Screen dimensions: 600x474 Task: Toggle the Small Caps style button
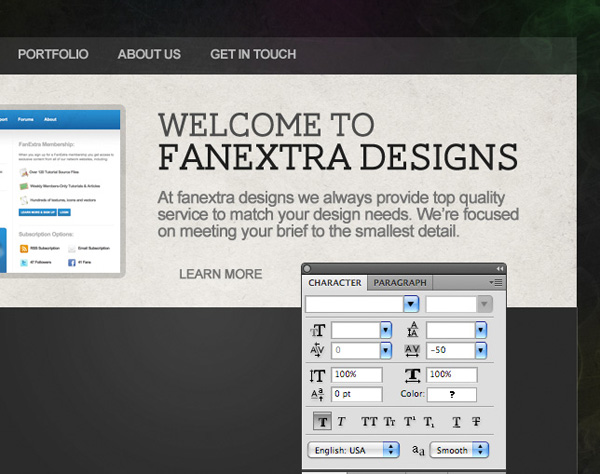pos(390,422)
